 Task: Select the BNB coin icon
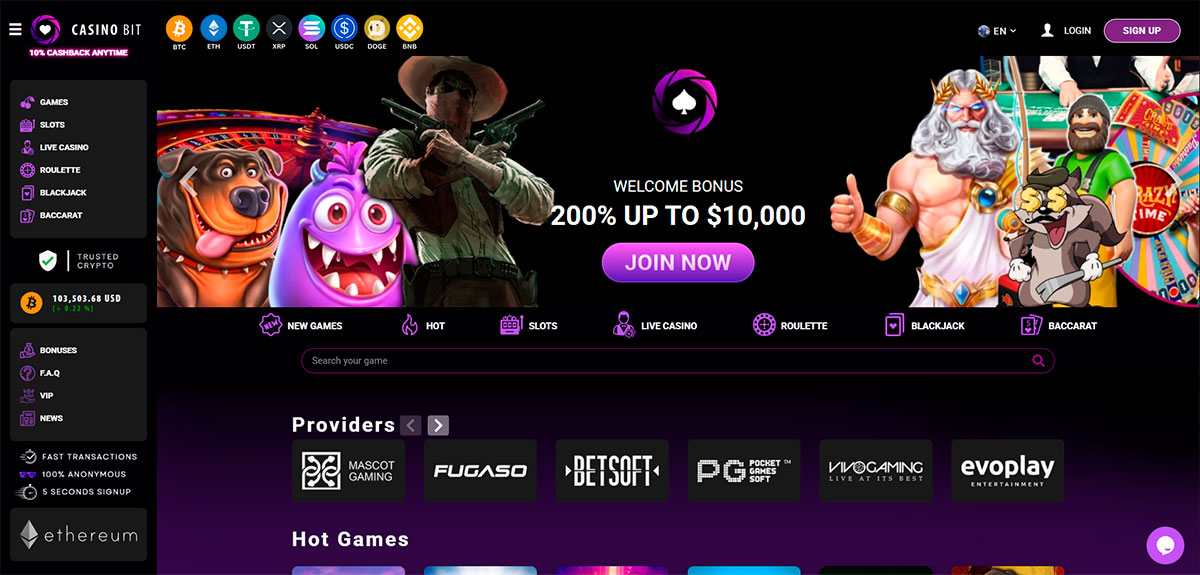tap(409, 28)
